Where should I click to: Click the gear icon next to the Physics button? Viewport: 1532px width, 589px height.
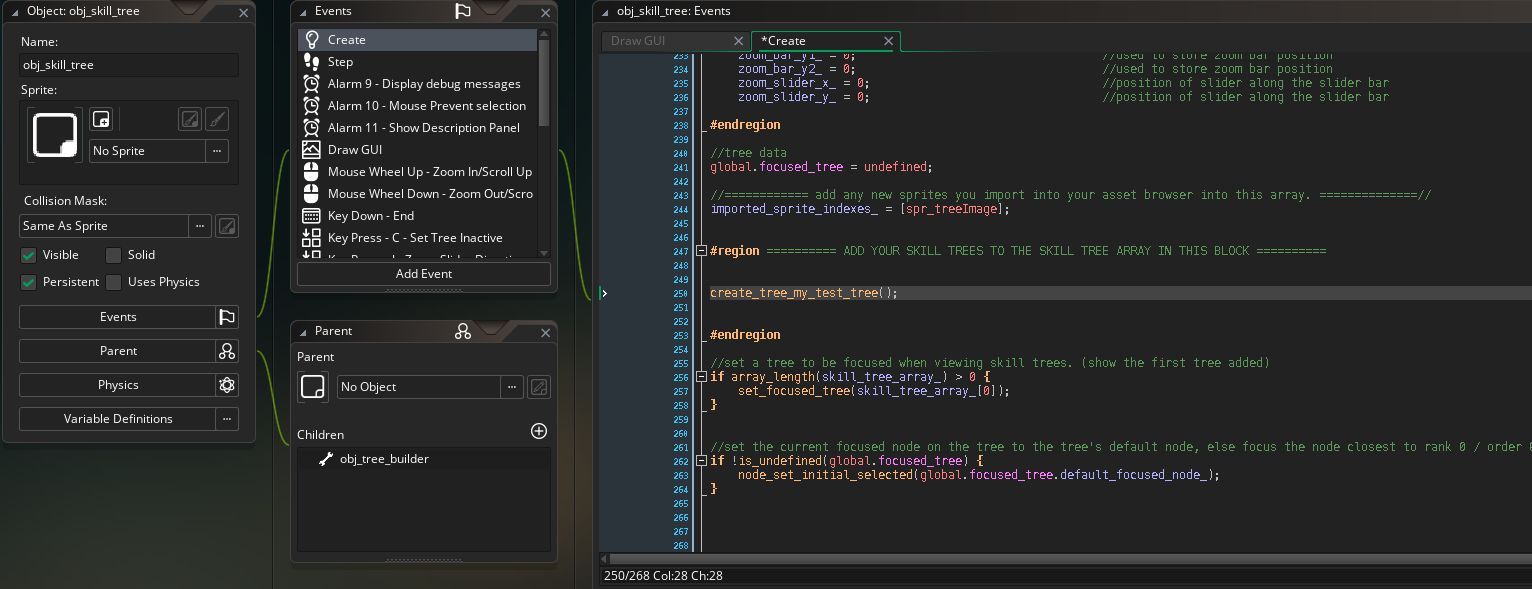227,385
